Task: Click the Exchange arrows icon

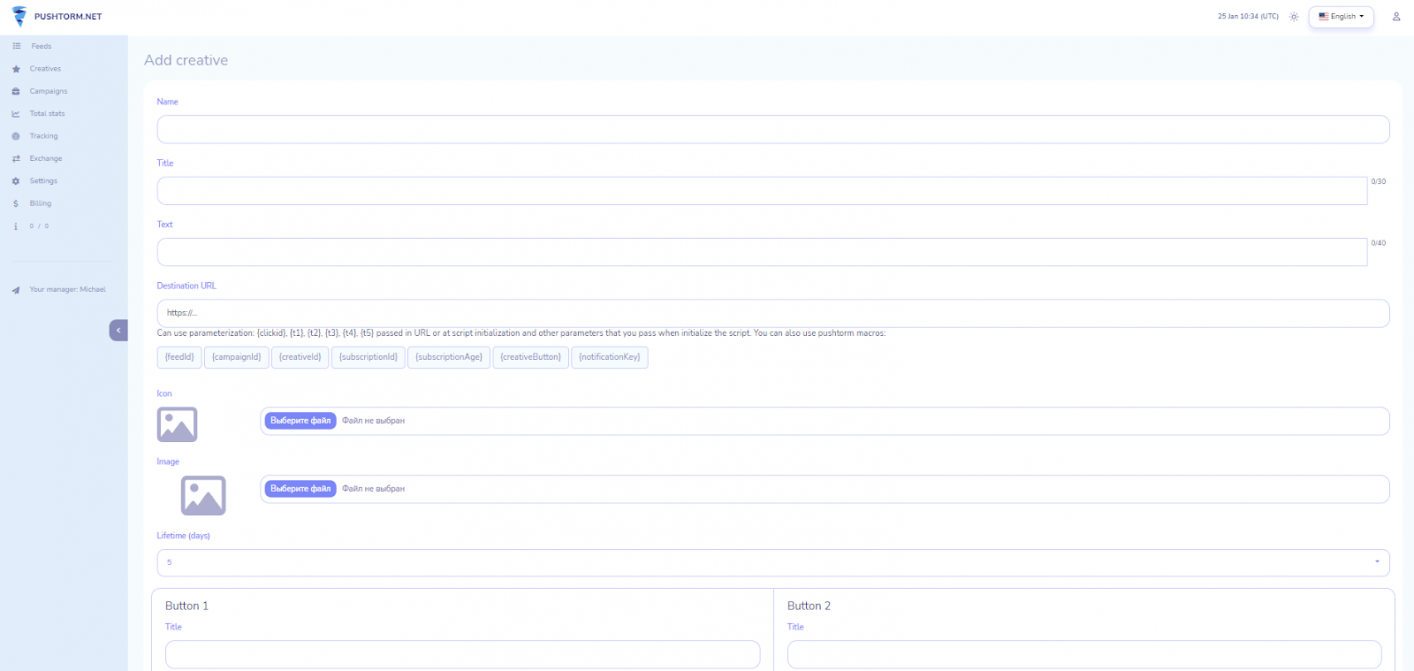Action: (16, 158)
